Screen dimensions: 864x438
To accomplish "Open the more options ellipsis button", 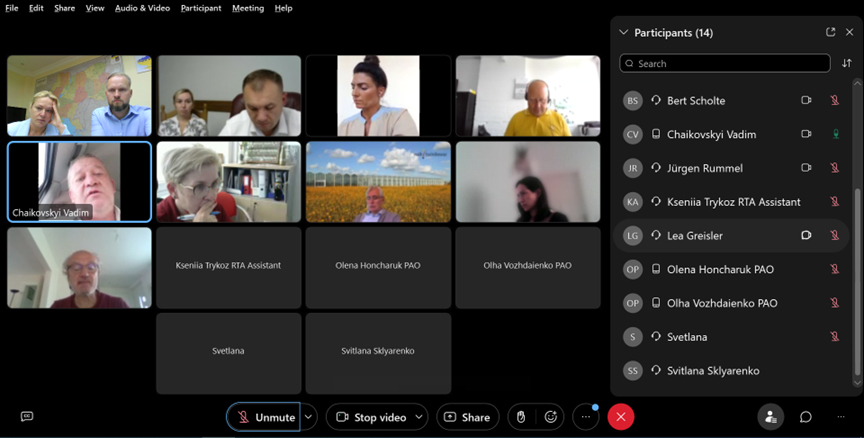I will [x=586, y=417].
